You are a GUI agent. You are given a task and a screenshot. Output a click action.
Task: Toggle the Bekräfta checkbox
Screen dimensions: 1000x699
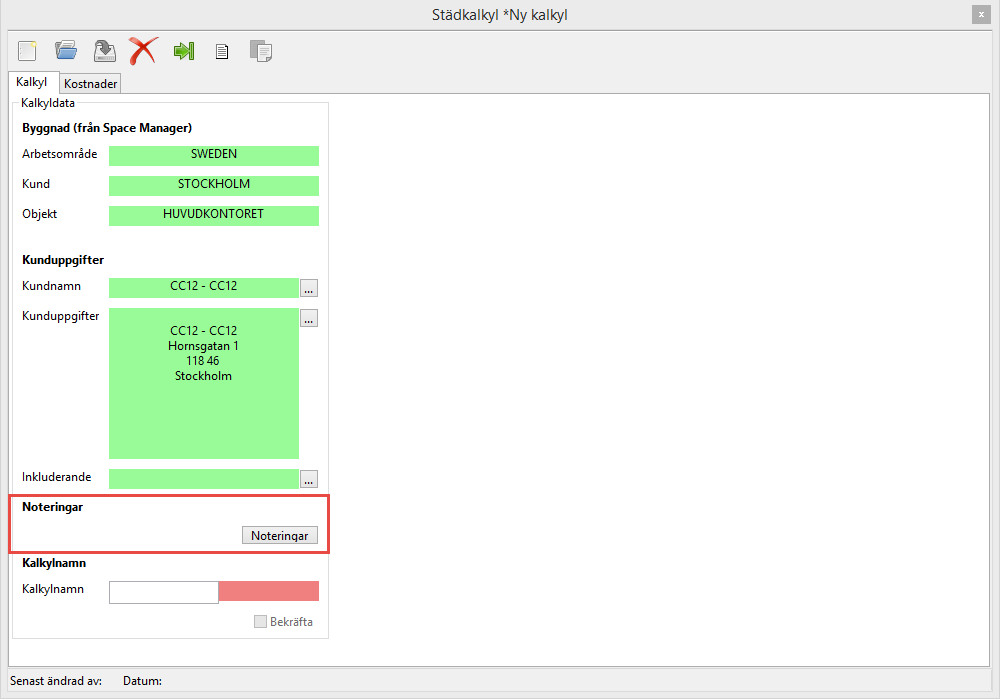tap(261, 622)
